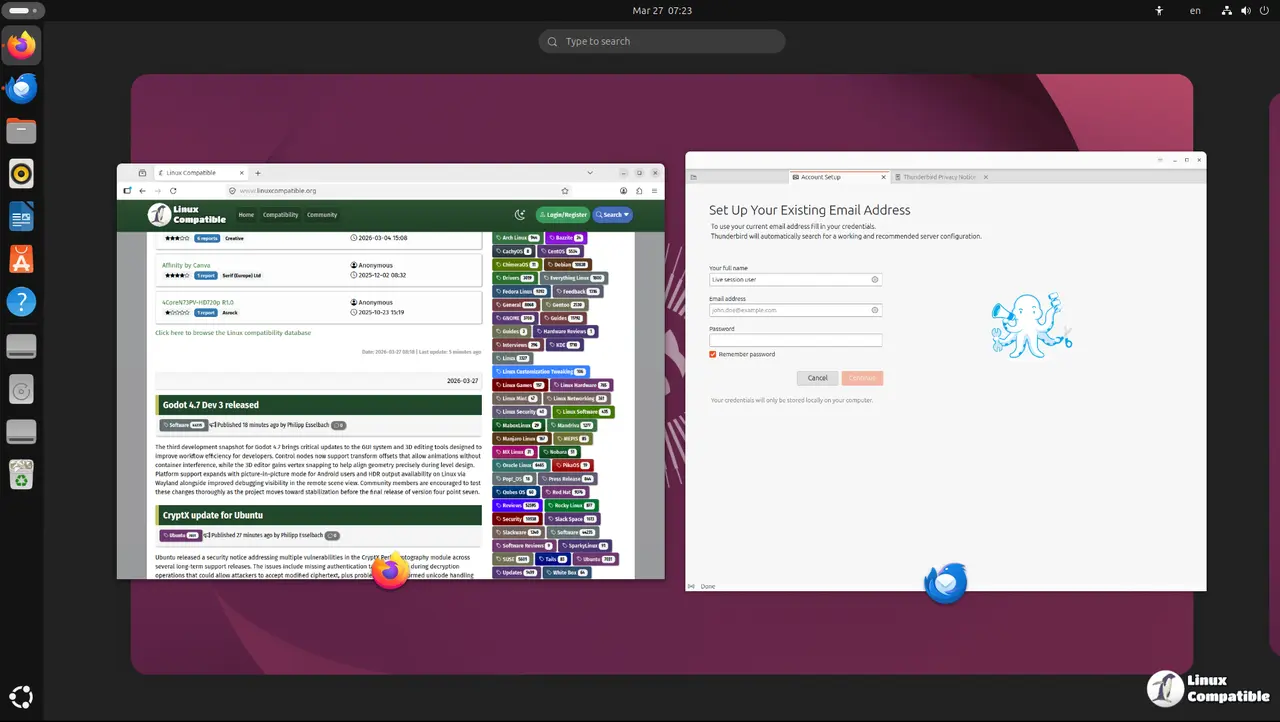Open the Files manager in the dock

click(x=21, y=131)
